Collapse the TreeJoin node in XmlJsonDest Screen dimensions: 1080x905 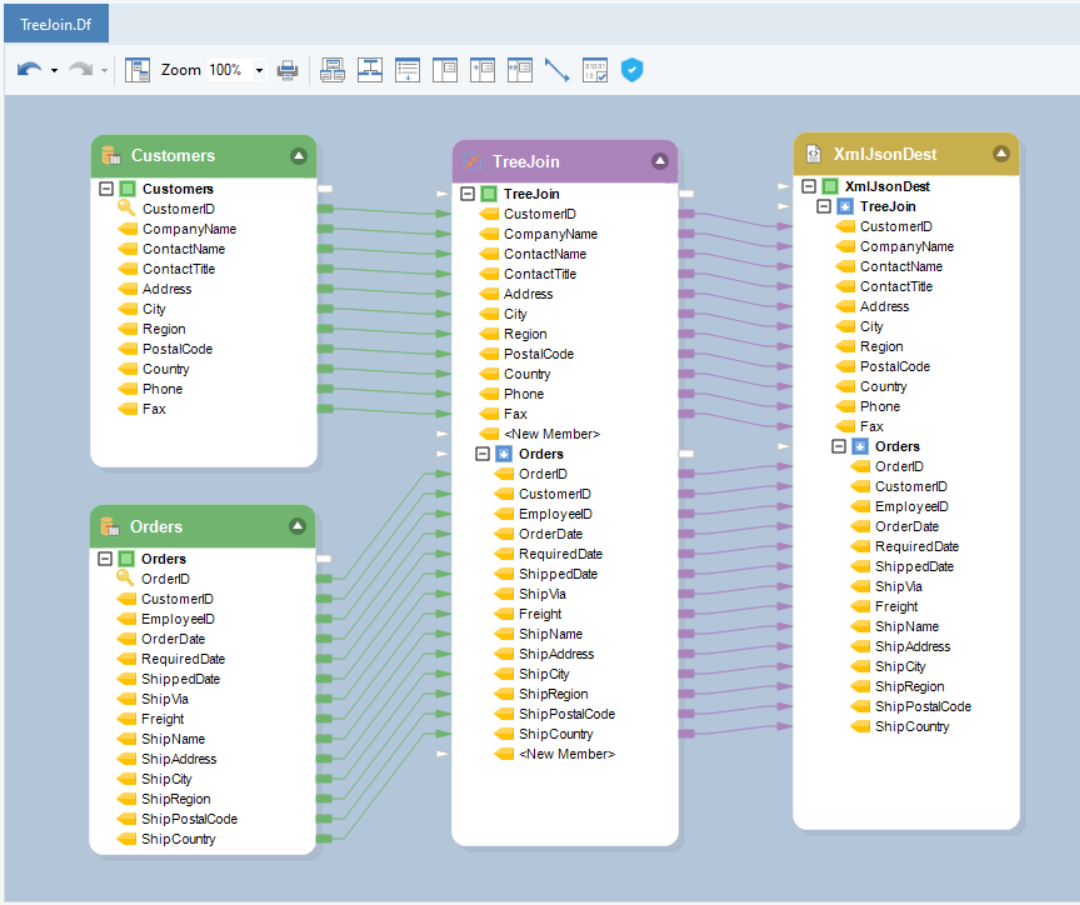pyautogui.click(x=824, y=207)
